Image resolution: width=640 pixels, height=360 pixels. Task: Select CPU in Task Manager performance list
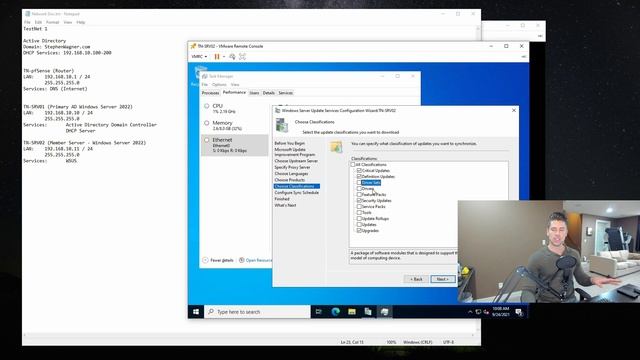pyautogui.click(x=235, y=108)
